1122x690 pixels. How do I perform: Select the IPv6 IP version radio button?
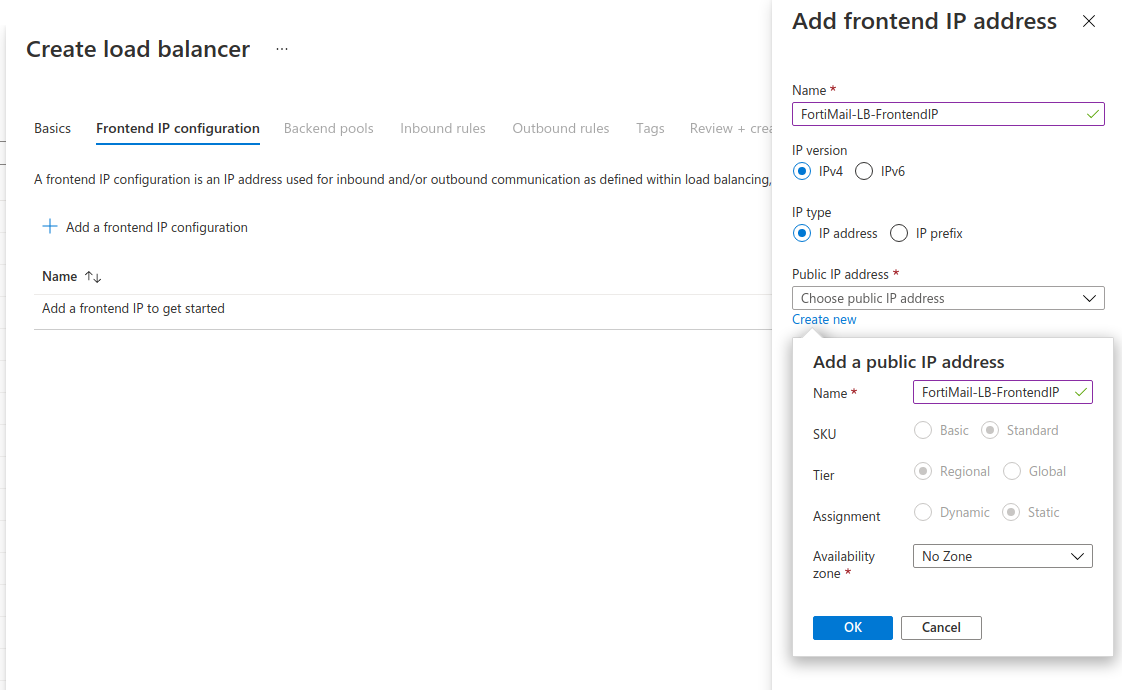862,170
